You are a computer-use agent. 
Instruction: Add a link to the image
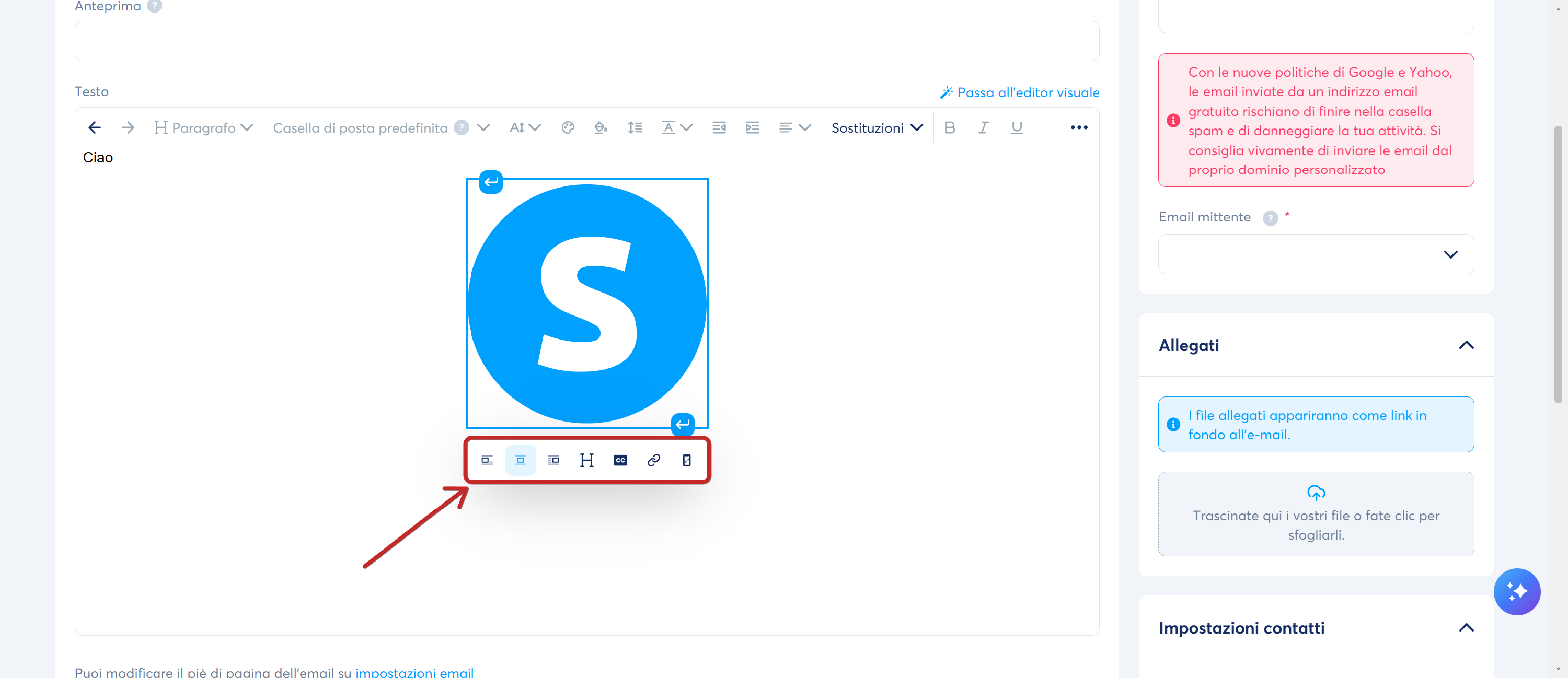coord(654,460)
